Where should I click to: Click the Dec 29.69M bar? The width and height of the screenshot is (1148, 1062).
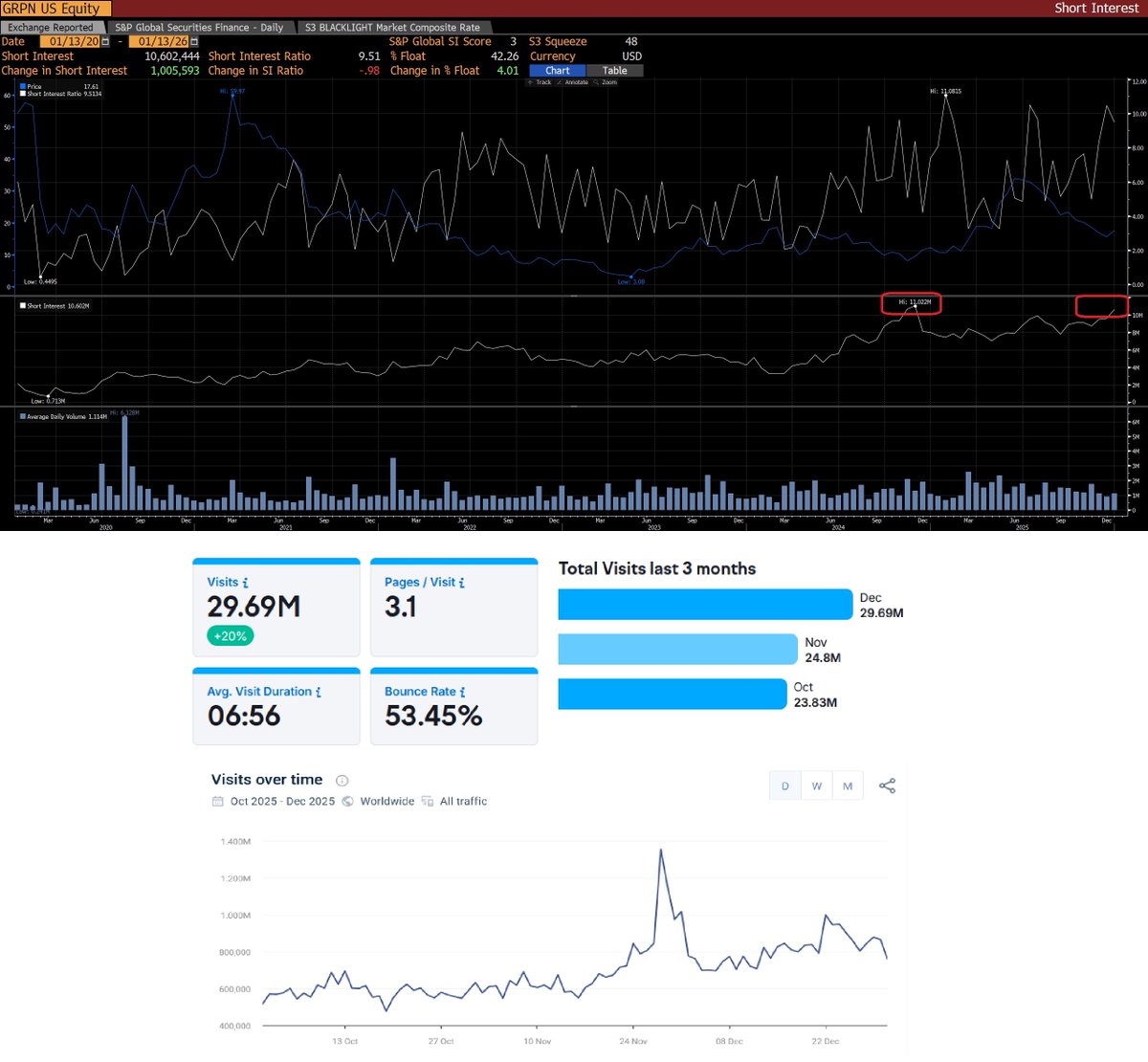click(x=704, y=605)
